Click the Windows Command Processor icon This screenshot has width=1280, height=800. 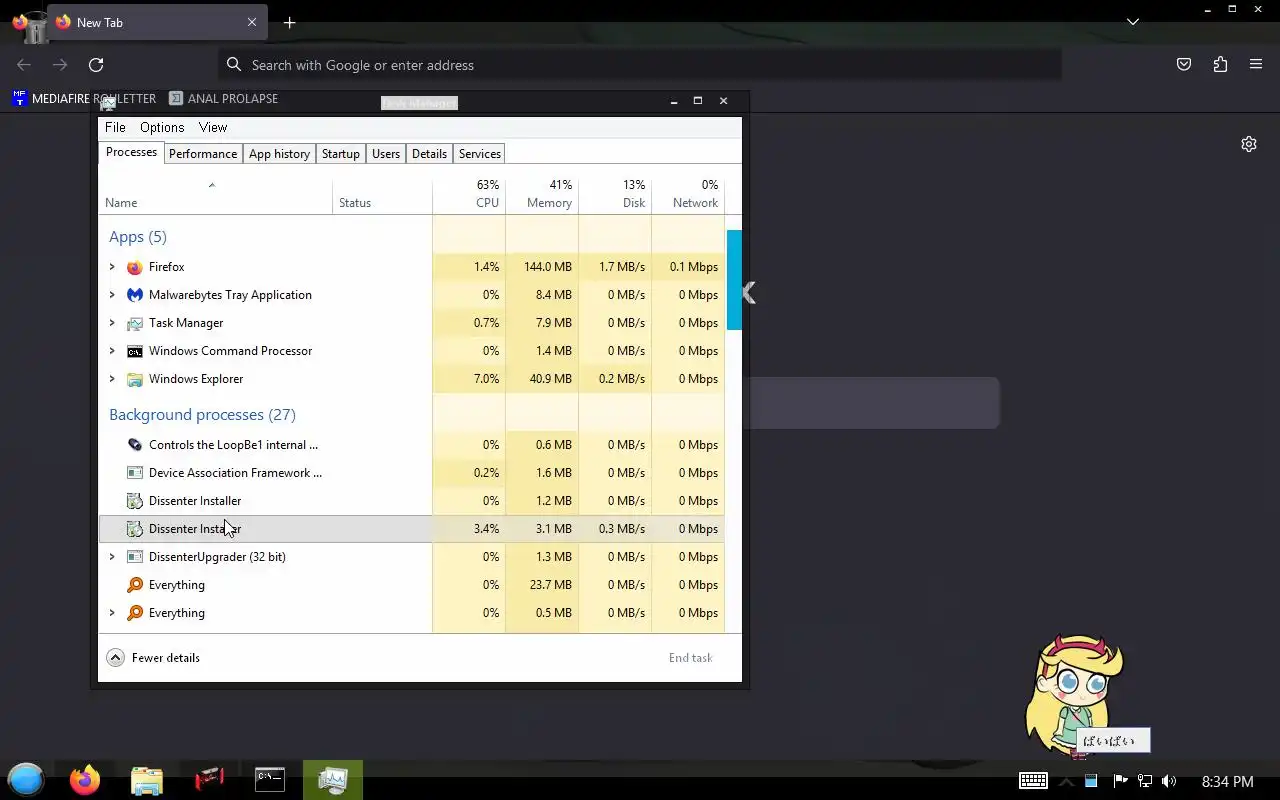[135, 351]
